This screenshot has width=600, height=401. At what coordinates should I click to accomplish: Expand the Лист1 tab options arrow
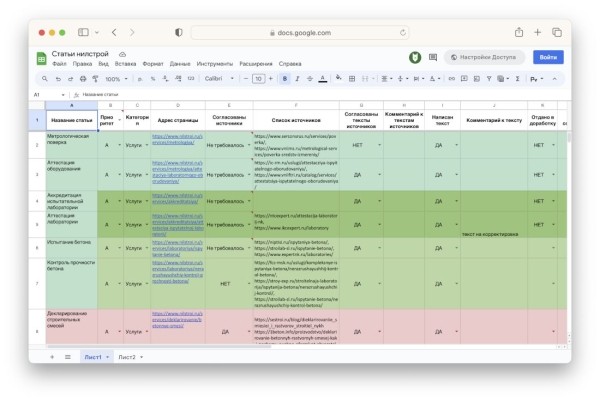click(x=107, y=357)
